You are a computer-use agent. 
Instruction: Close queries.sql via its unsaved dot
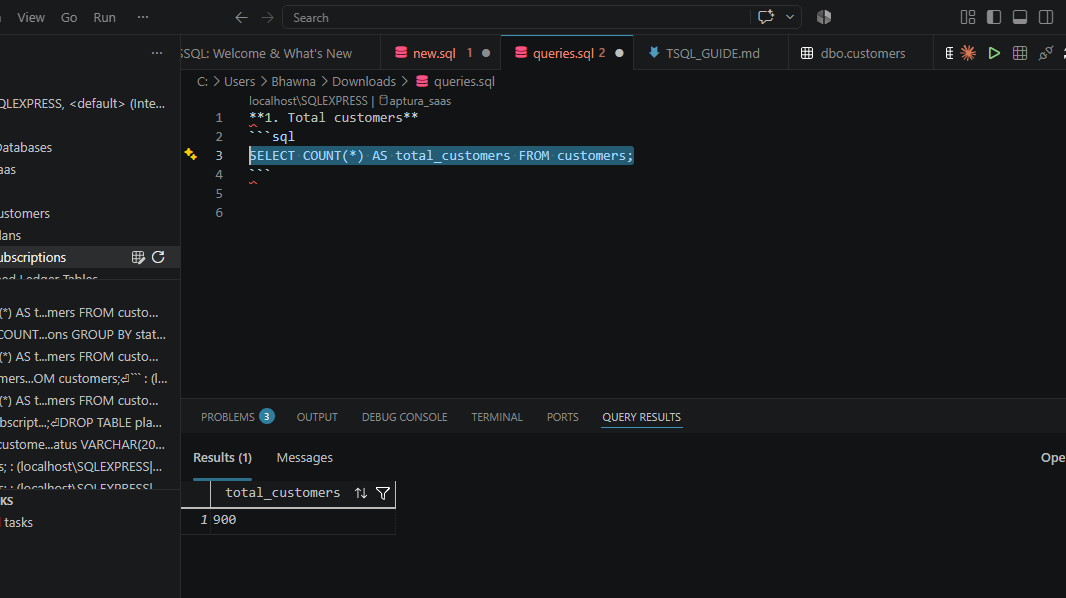pyautogui.click(x=619, y=53)
